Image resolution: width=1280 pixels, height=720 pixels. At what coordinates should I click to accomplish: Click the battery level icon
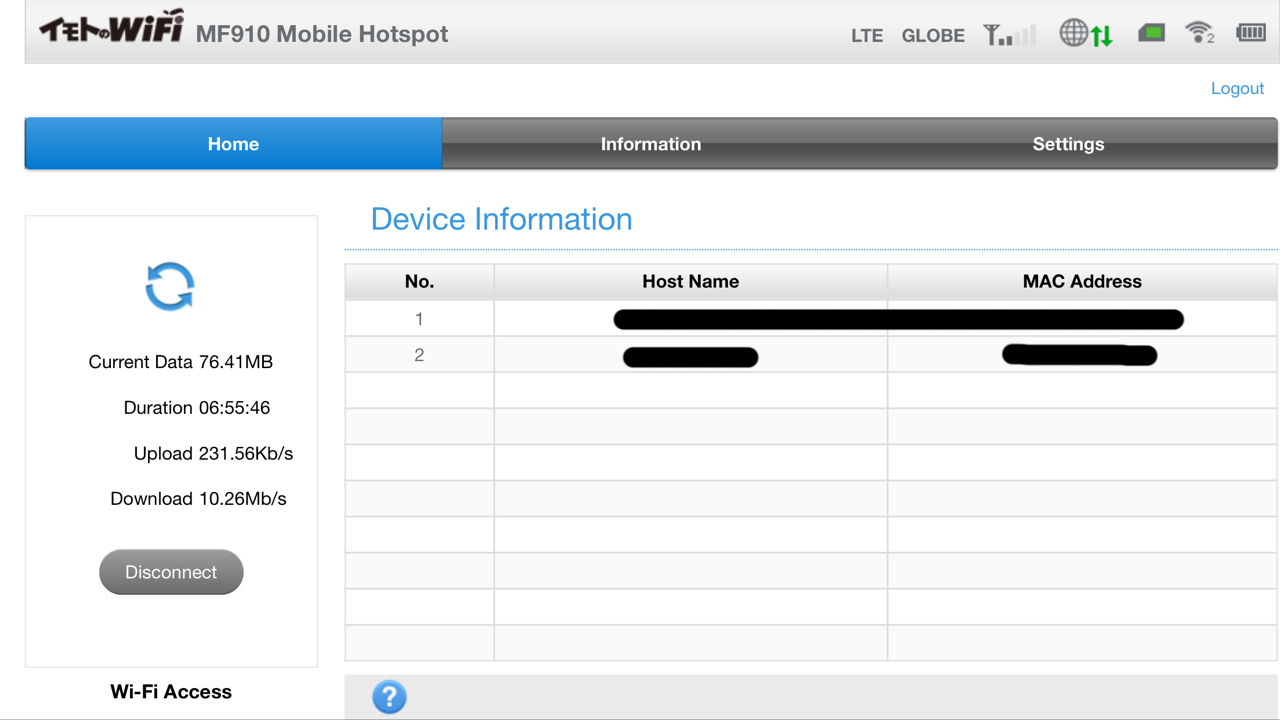[1251, 33]
